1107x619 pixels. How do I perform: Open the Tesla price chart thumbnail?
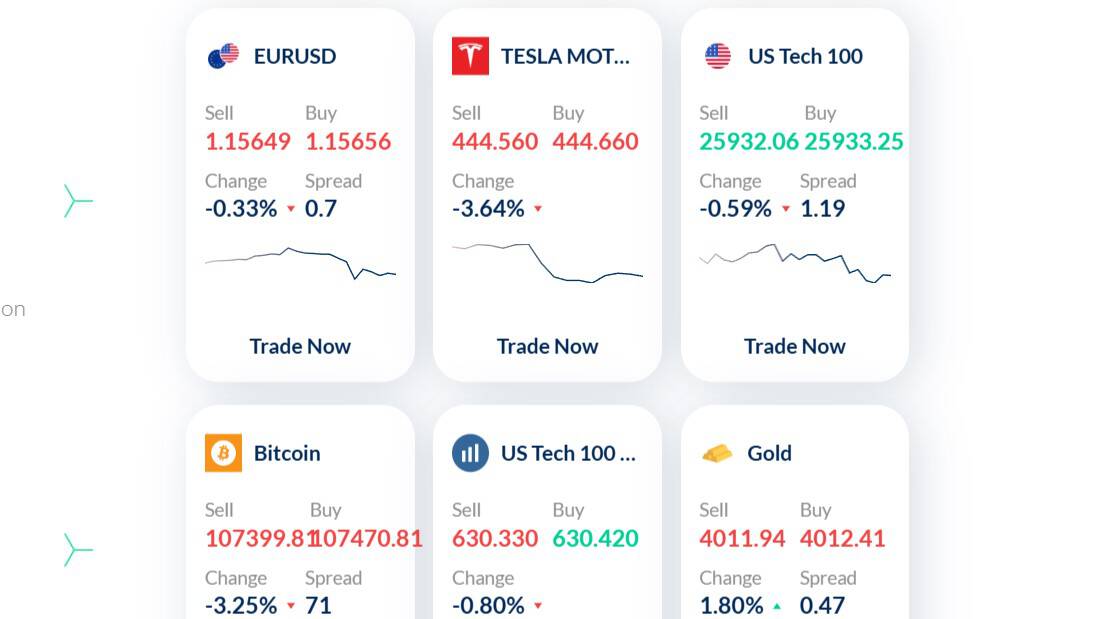coord(547,262)
